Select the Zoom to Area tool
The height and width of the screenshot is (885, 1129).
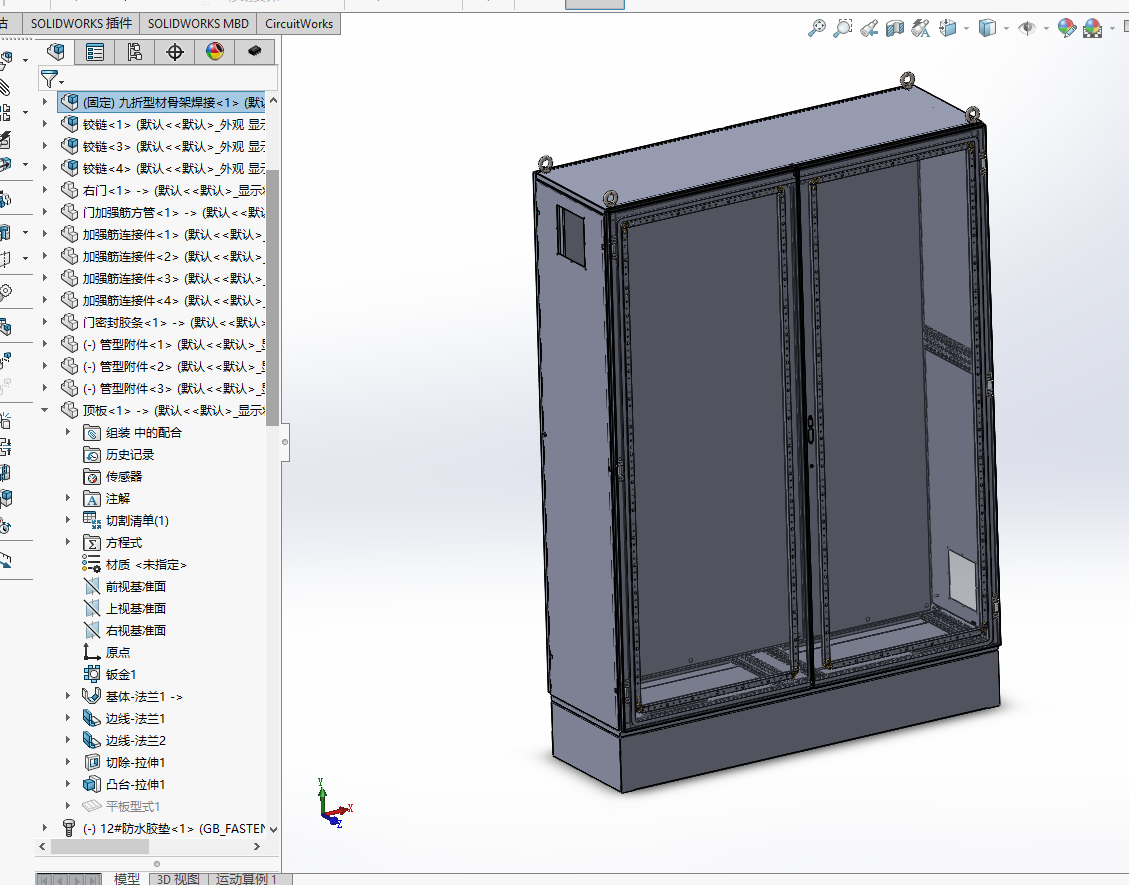[842, 28]
